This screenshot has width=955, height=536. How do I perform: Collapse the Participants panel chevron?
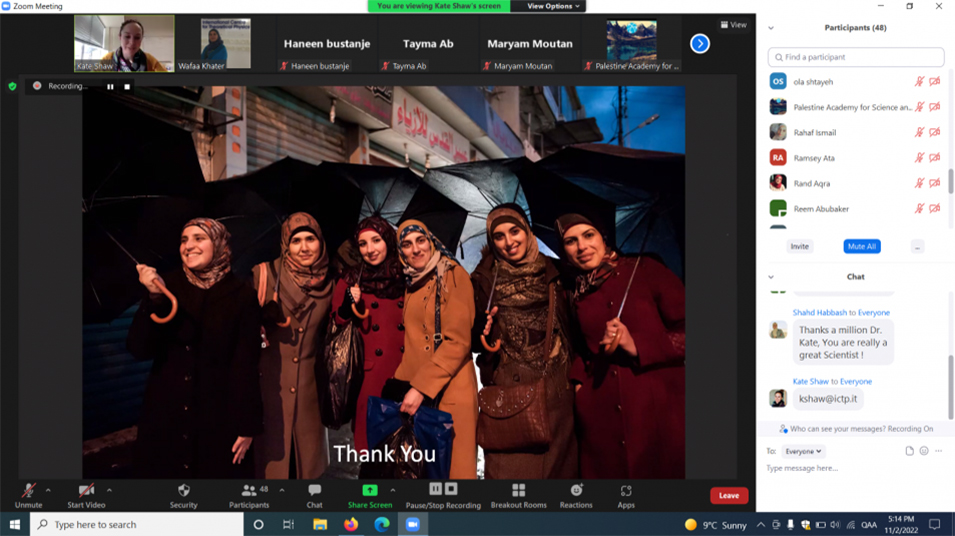click(x=771, y=28)
